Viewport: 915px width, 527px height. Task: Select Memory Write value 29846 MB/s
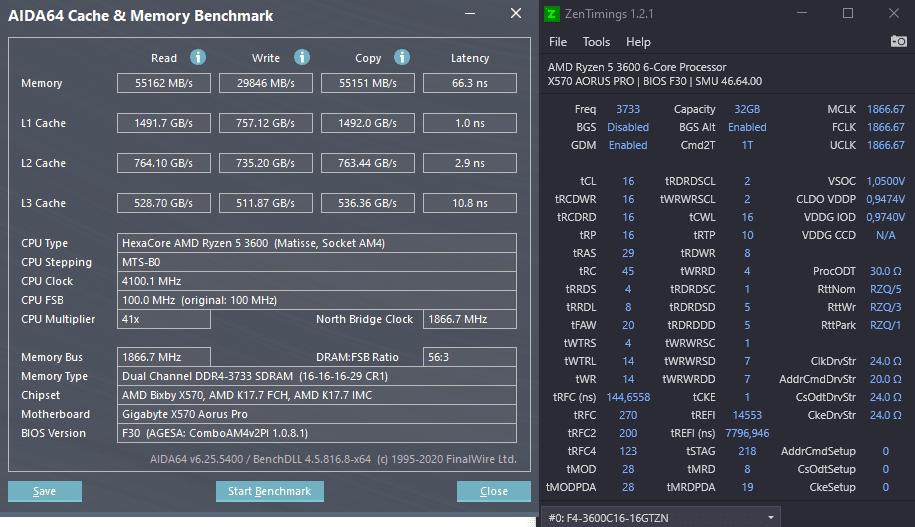coord(266,83)
